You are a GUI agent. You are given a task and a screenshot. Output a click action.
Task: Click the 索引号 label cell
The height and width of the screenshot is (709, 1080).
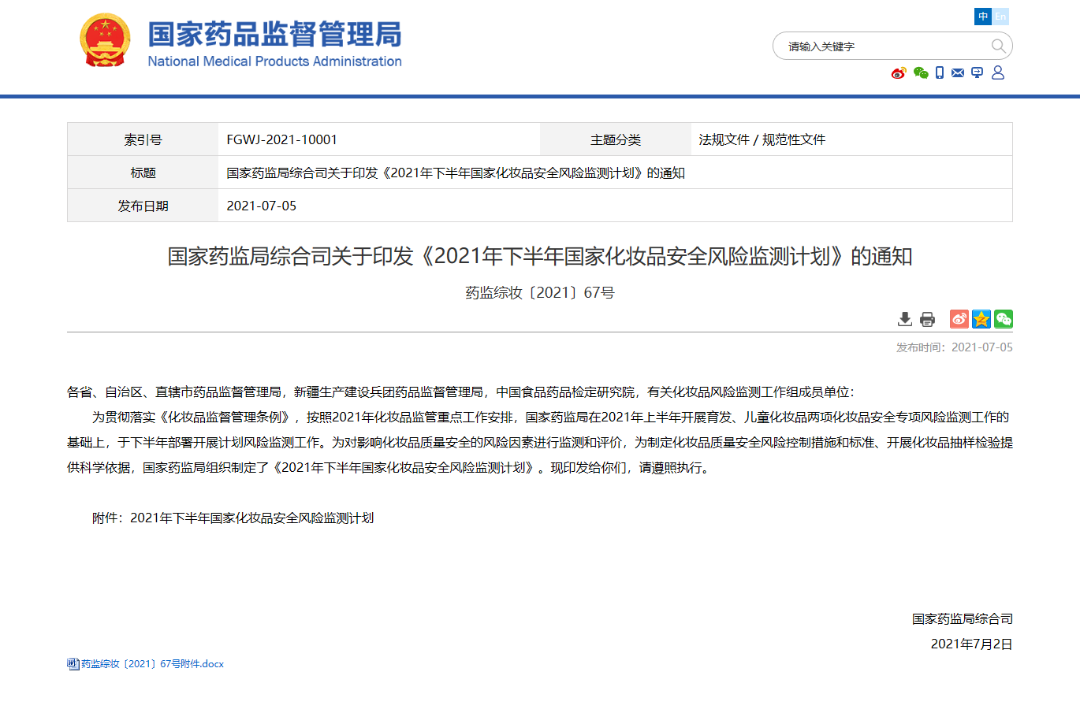143,140
